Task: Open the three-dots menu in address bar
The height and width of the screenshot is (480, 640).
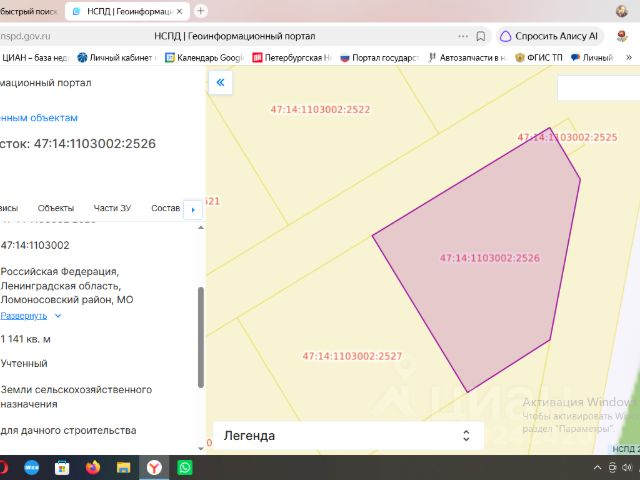Action: click(x=463, y=36)
